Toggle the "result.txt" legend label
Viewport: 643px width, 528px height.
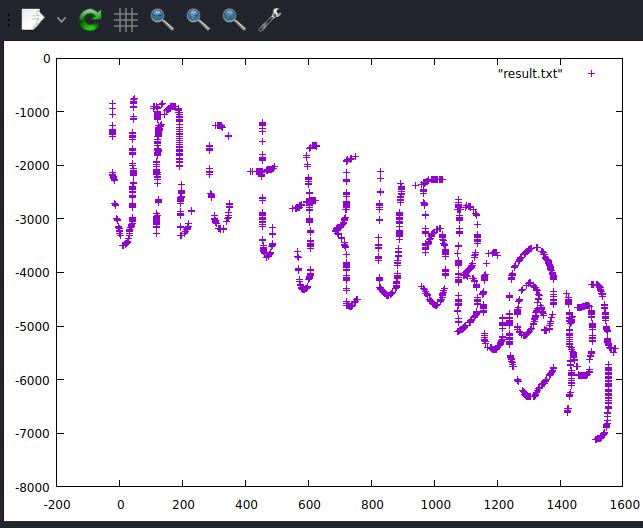point(530,74)
